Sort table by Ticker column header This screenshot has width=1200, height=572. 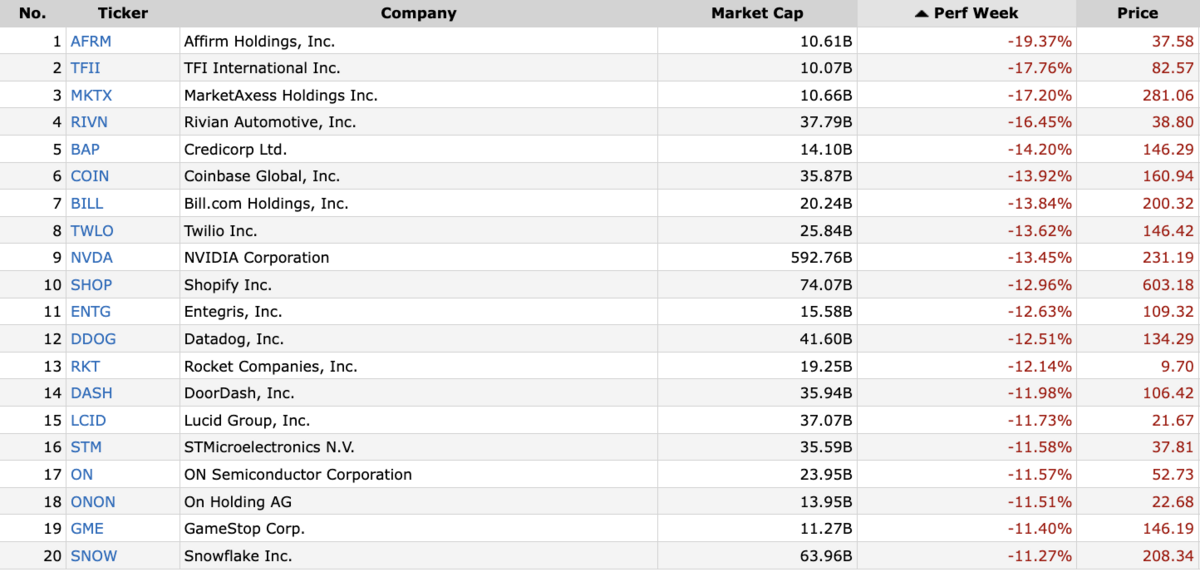coord(122,13)
